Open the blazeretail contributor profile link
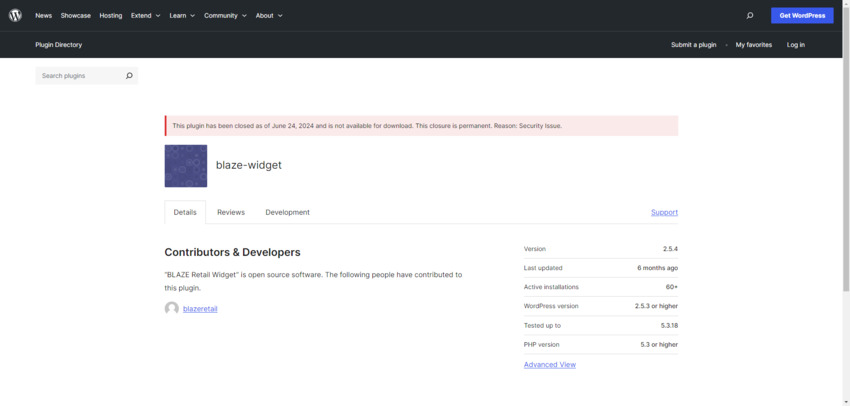 click(200, 309)
